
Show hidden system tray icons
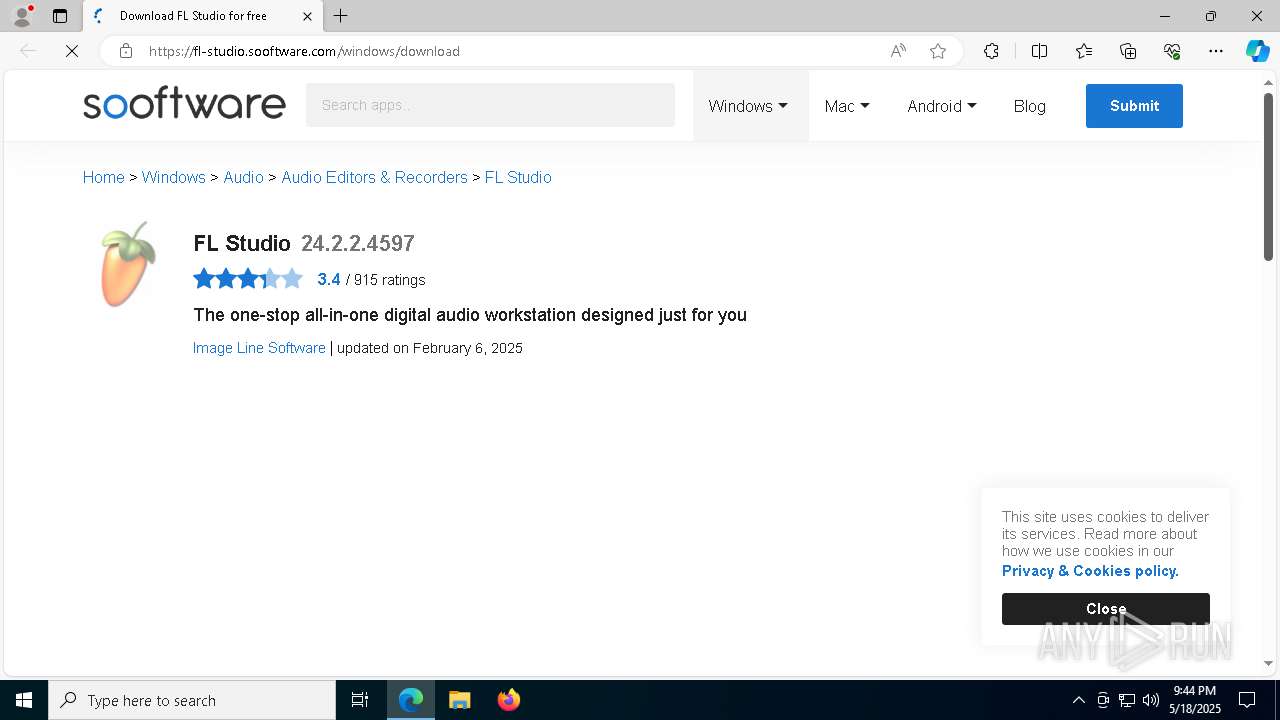click(1078, 700)
